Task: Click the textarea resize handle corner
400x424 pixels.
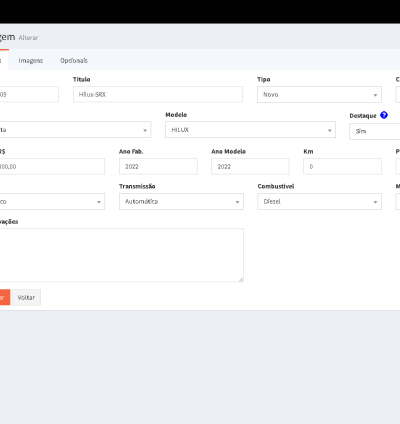Action: point(241,280)
